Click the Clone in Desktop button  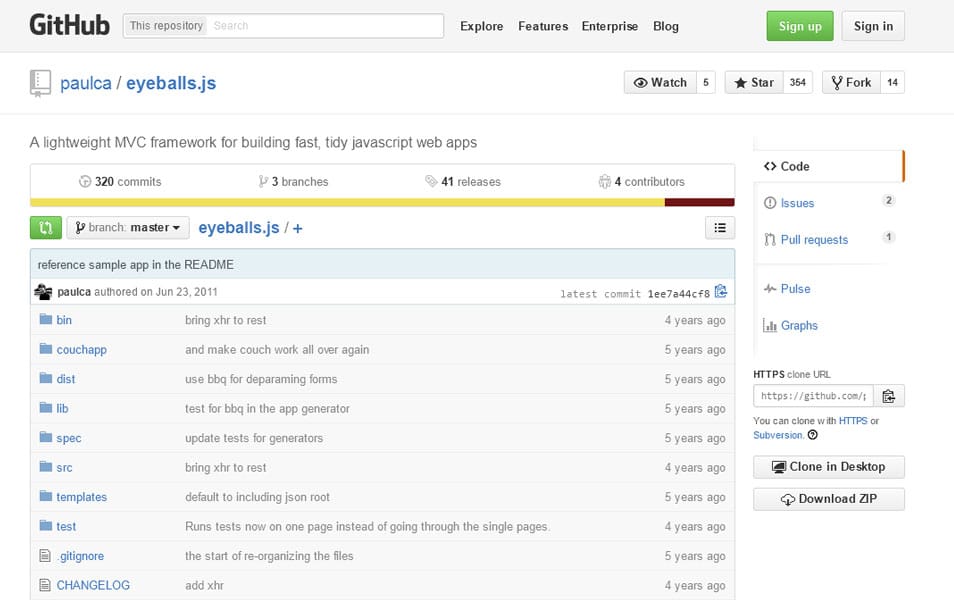pyautogui.click(x=829, y=467)
